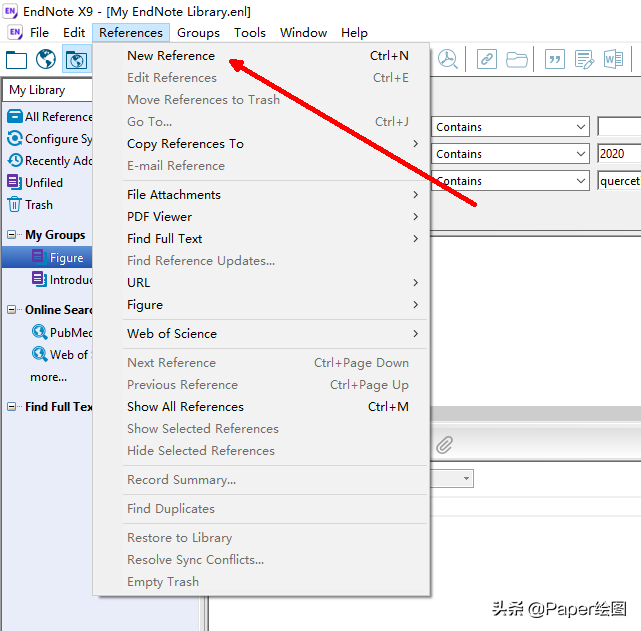Select the Introduction group under My Groups
641x631 pixels.
point(62,280)
